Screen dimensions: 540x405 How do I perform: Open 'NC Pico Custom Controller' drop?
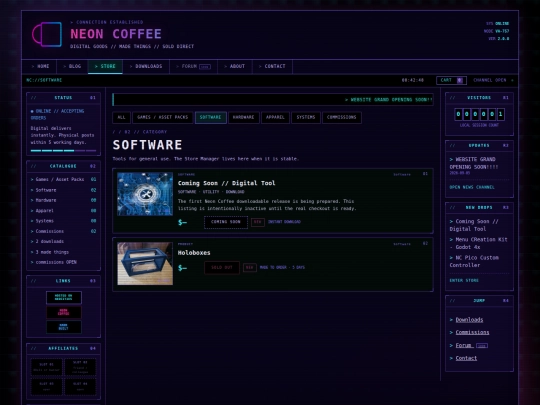coord(474,261)
